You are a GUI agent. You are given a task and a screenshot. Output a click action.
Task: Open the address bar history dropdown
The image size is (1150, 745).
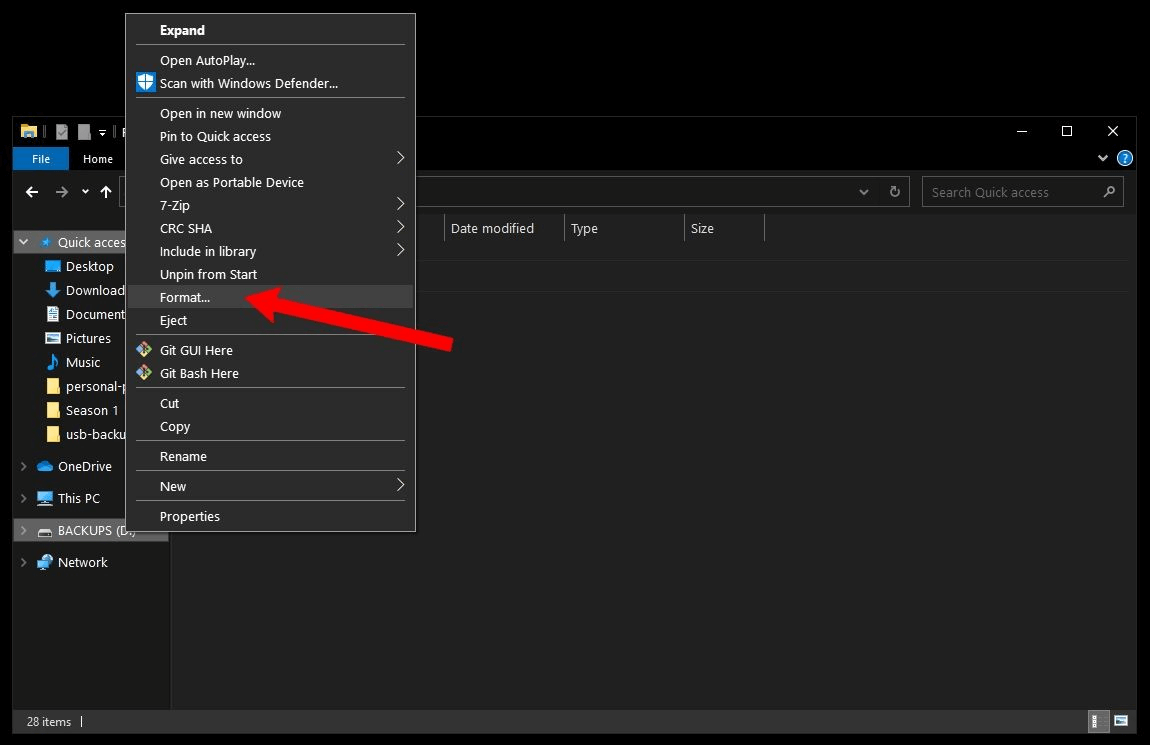[864, 192]
